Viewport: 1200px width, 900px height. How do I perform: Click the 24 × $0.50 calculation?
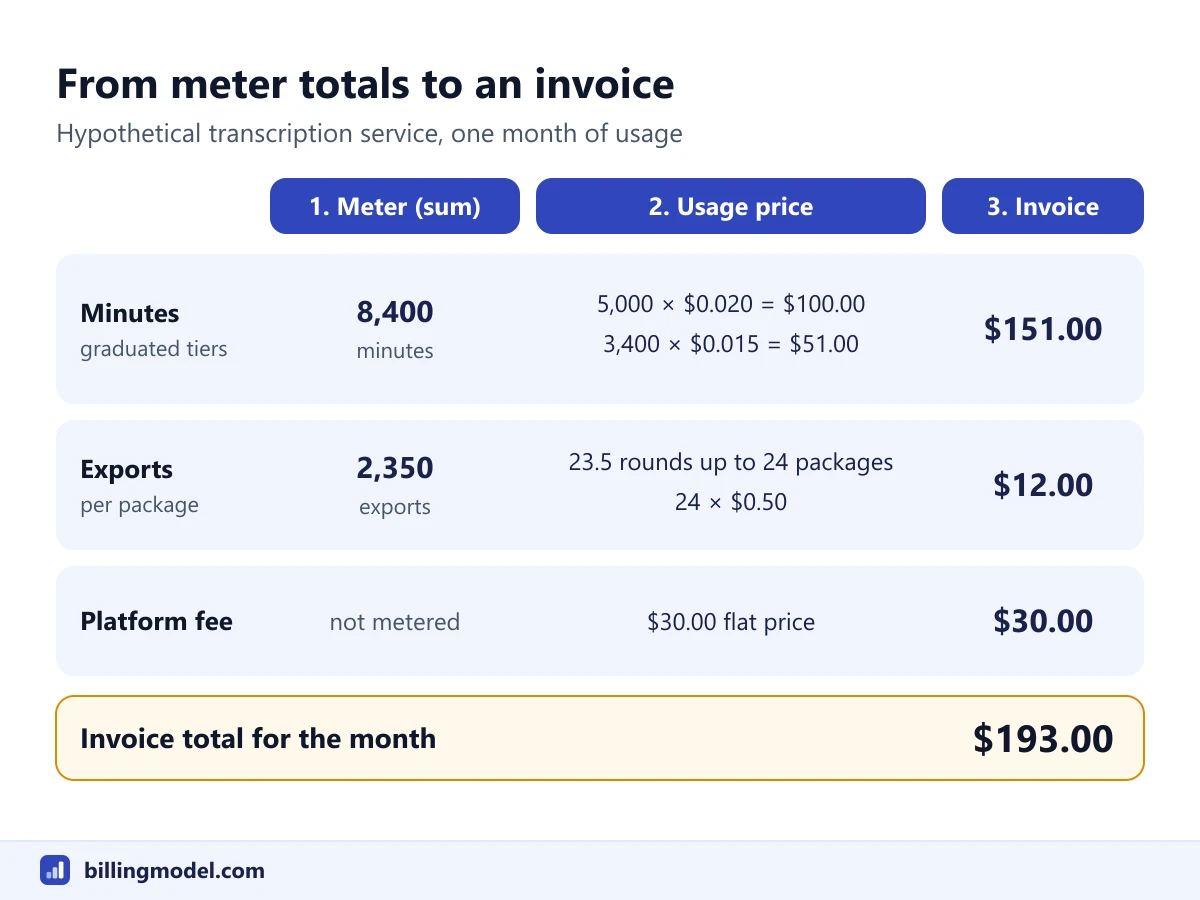click(731, 502)
